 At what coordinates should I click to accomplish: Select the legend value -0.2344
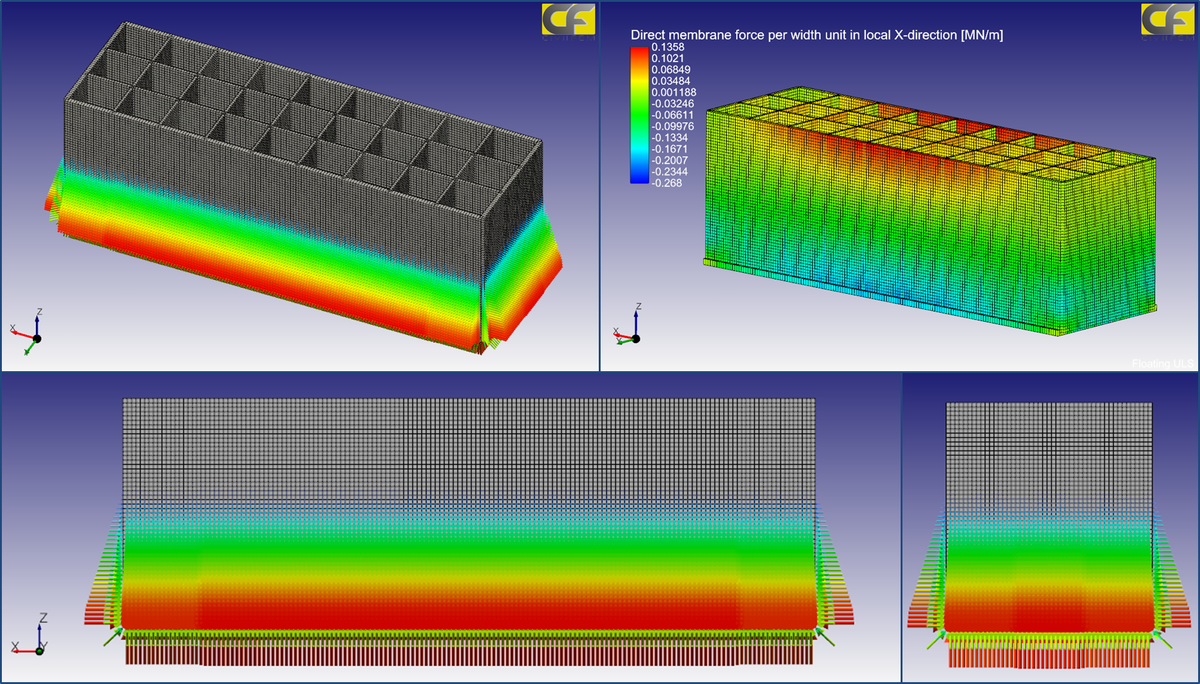click(668, 171)
